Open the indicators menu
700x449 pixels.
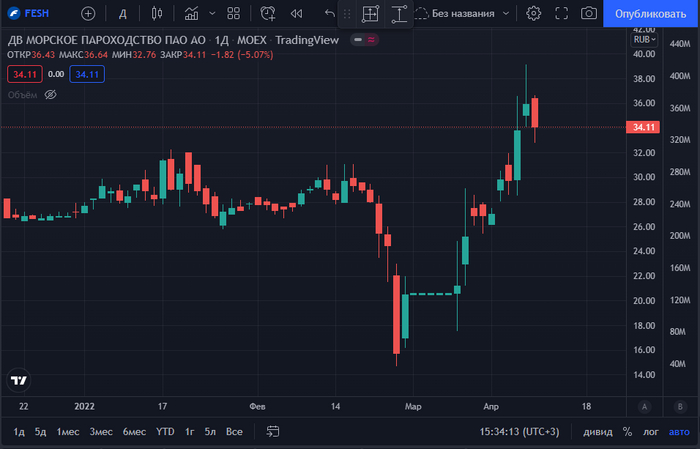192,13
